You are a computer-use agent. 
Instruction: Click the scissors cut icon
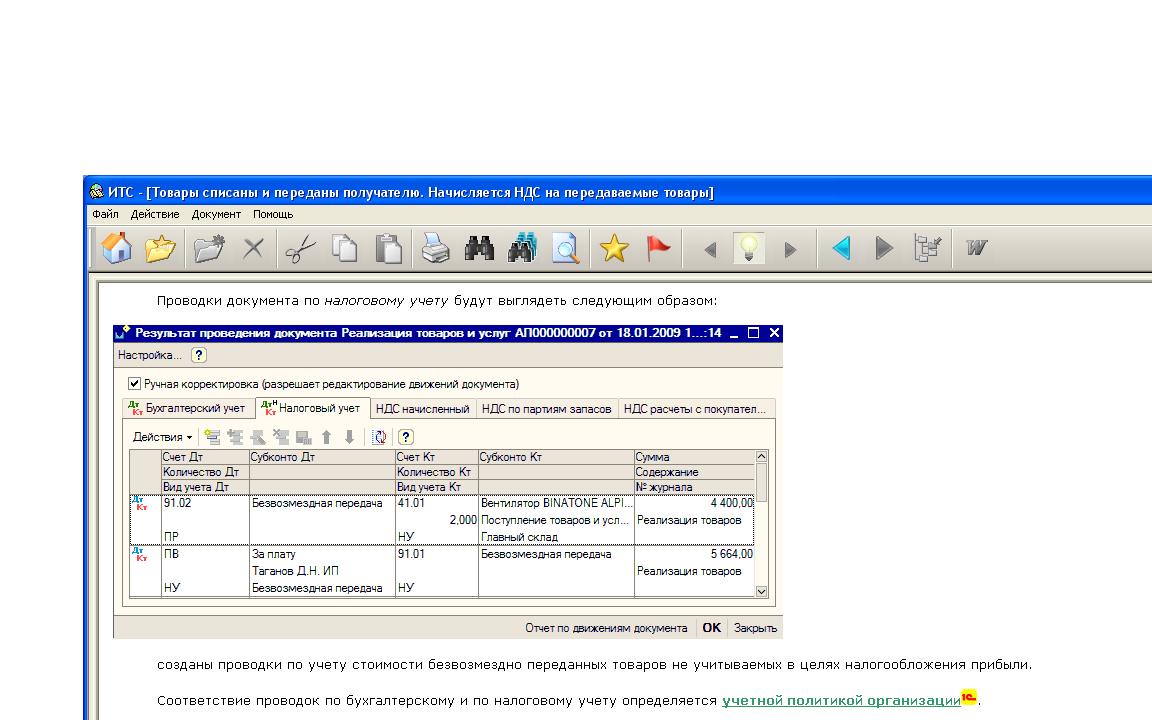(299, 249)
